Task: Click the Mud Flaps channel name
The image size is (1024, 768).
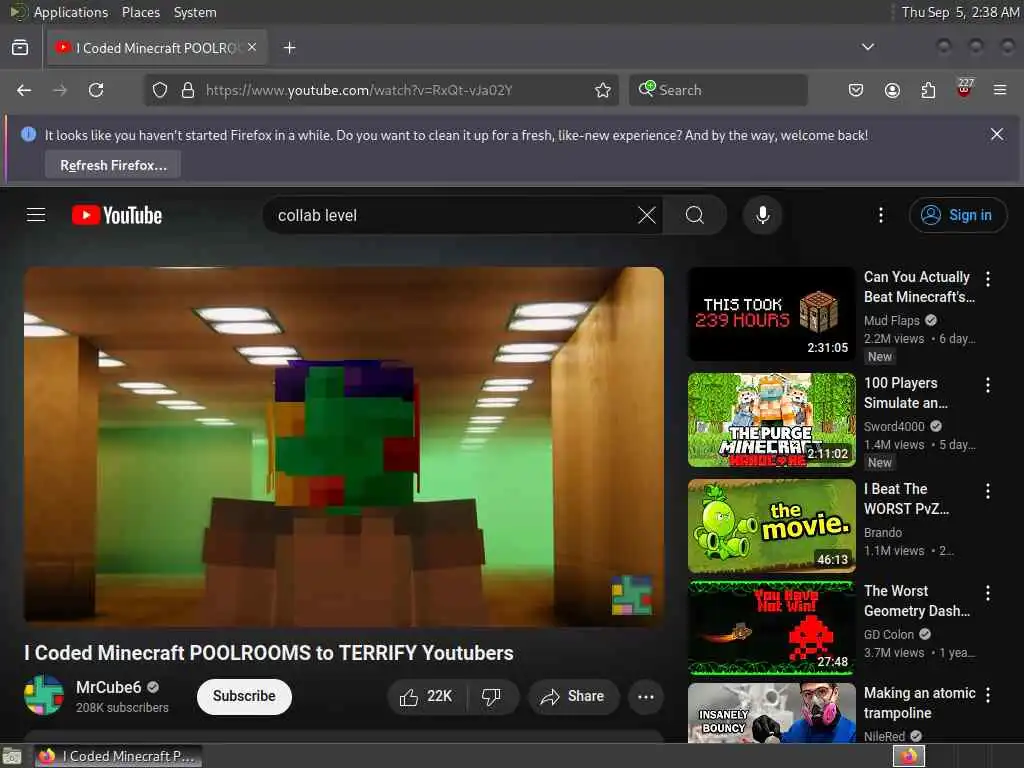Action: click(x=891, y=320)
